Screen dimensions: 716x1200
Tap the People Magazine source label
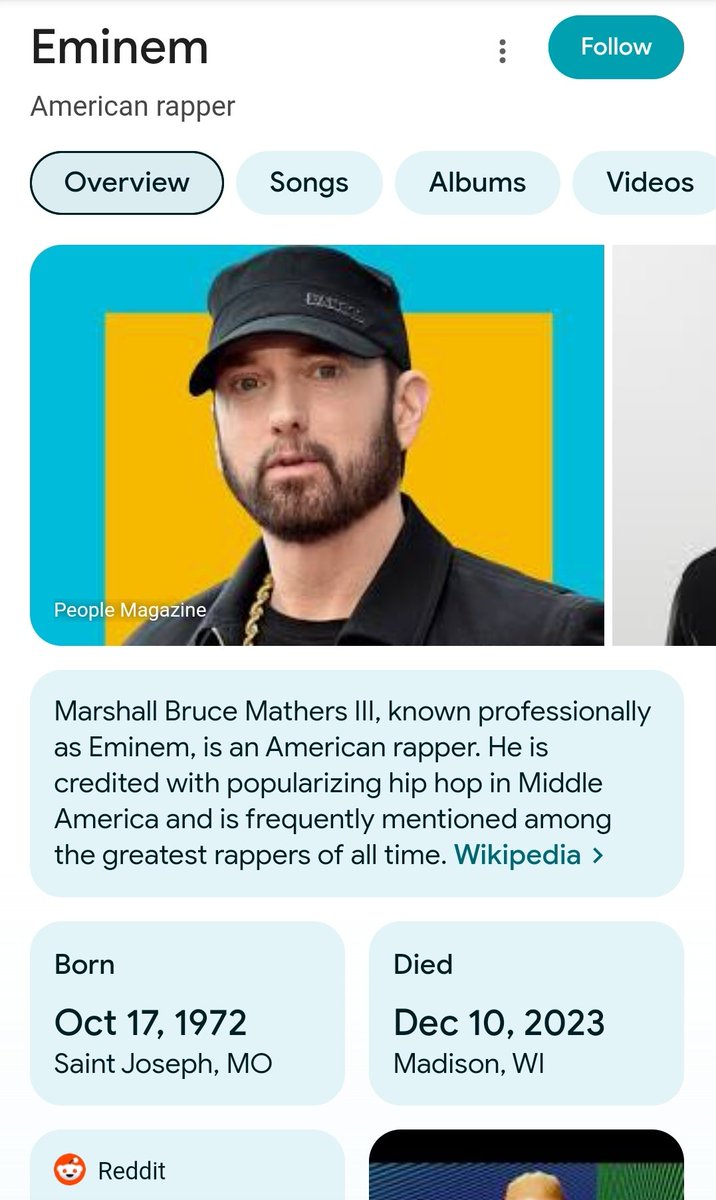[x=130, y=610]
